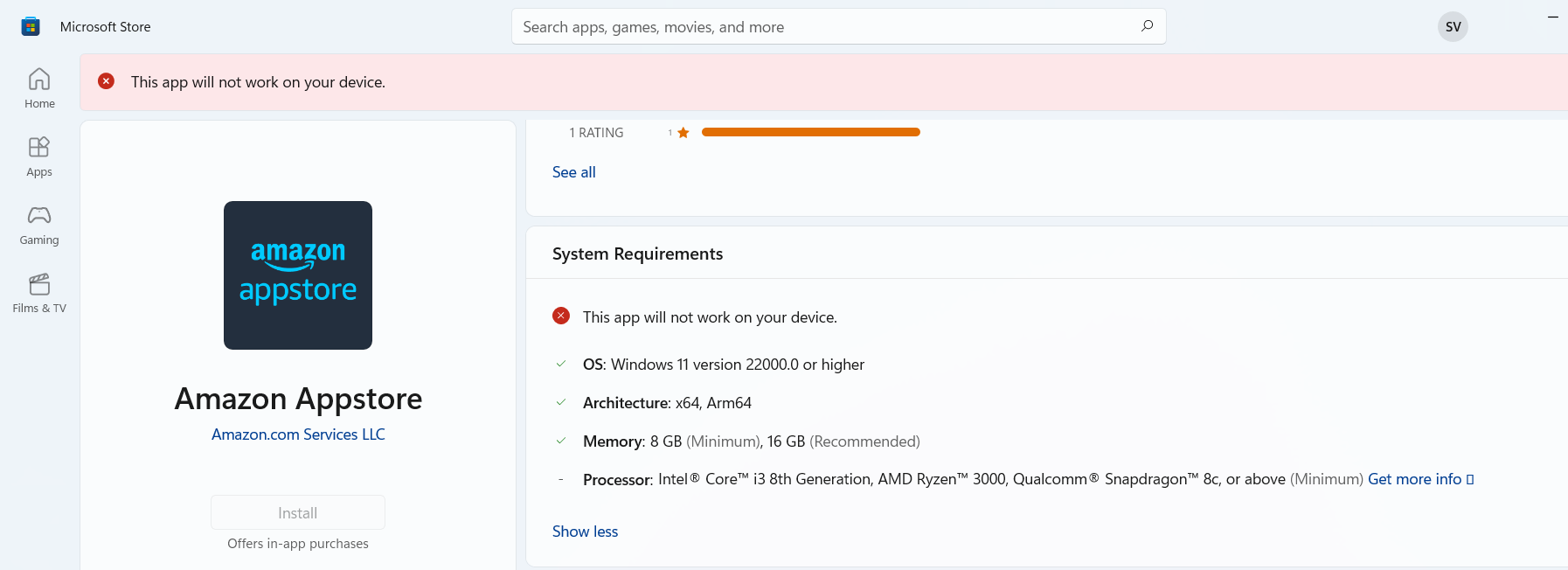
Task: Open the SV profile avatar
Action: coord(1453,26)
